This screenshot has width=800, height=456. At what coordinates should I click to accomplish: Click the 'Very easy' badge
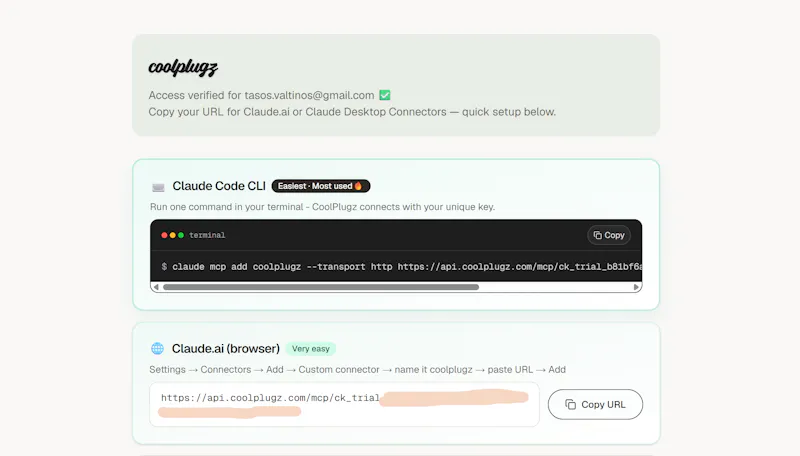pyautogui.click(x=311, y=349)
